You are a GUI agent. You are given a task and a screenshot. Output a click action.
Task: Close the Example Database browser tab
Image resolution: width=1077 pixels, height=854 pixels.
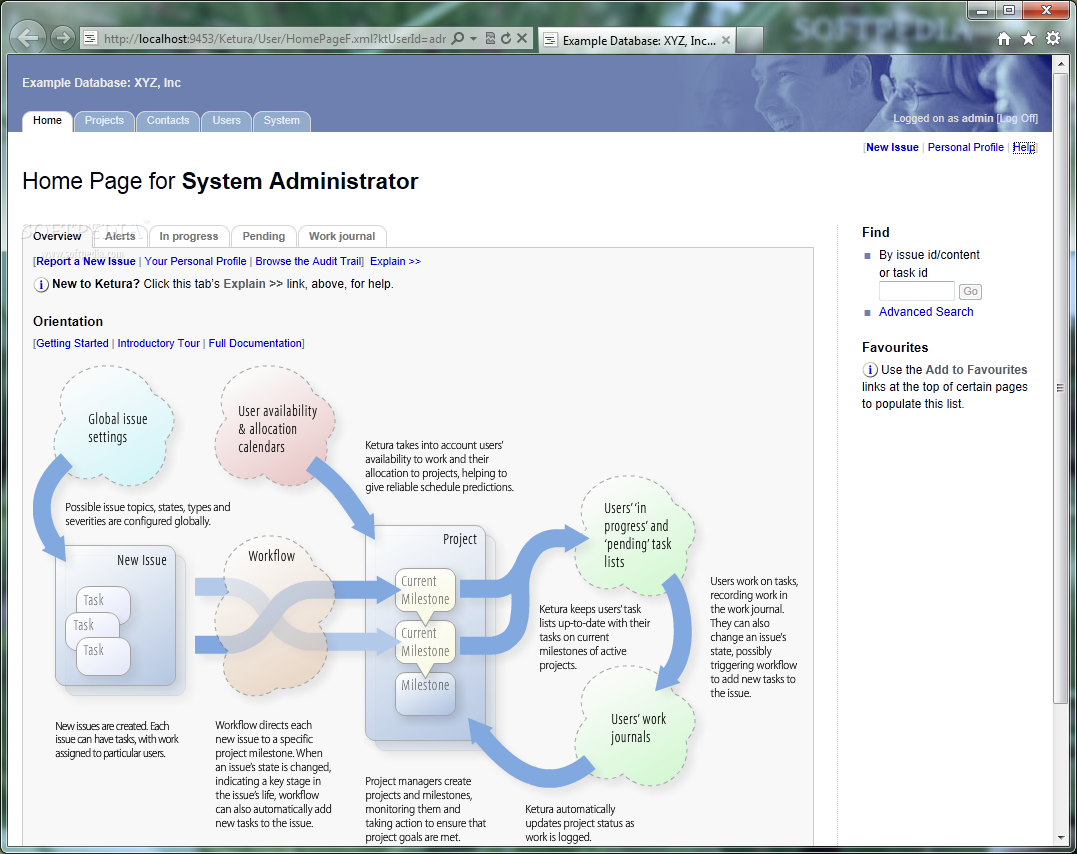(726, 41)
